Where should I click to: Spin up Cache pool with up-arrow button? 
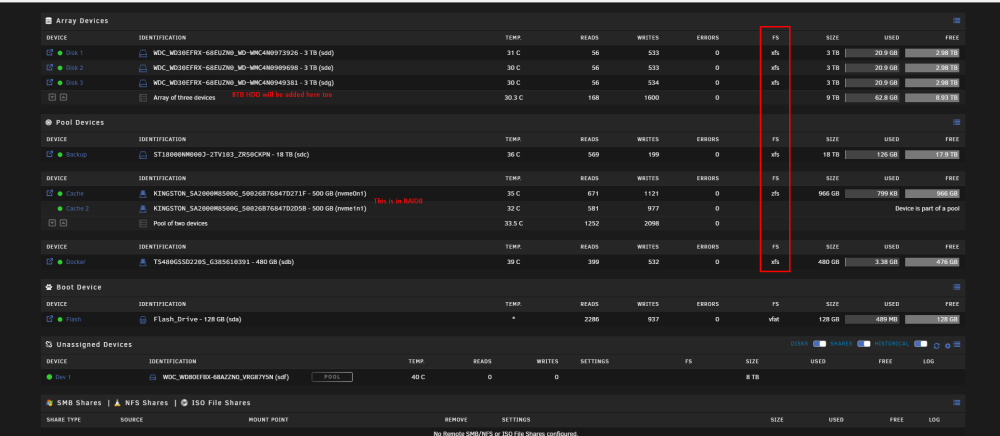[64, 224]
